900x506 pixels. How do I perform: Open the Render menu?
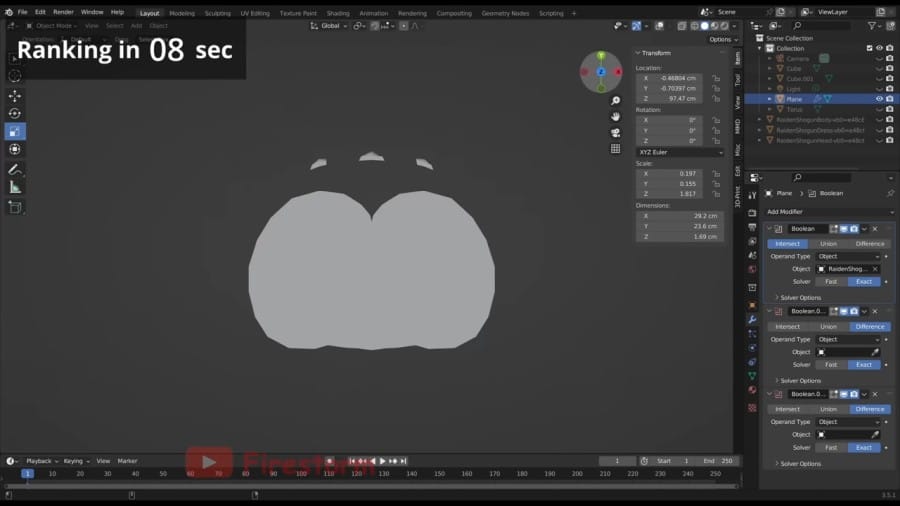coord(63,12)
